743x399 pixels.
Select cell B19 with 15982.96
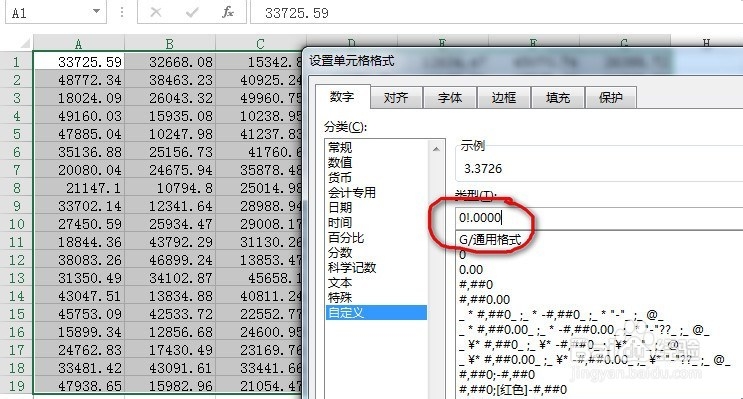170,386
